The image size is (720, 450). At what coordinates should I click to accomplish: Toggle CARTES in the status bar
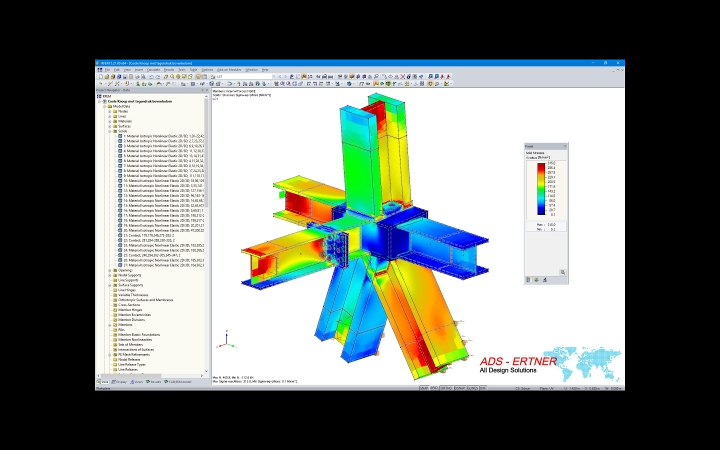(x=446, y=388)
